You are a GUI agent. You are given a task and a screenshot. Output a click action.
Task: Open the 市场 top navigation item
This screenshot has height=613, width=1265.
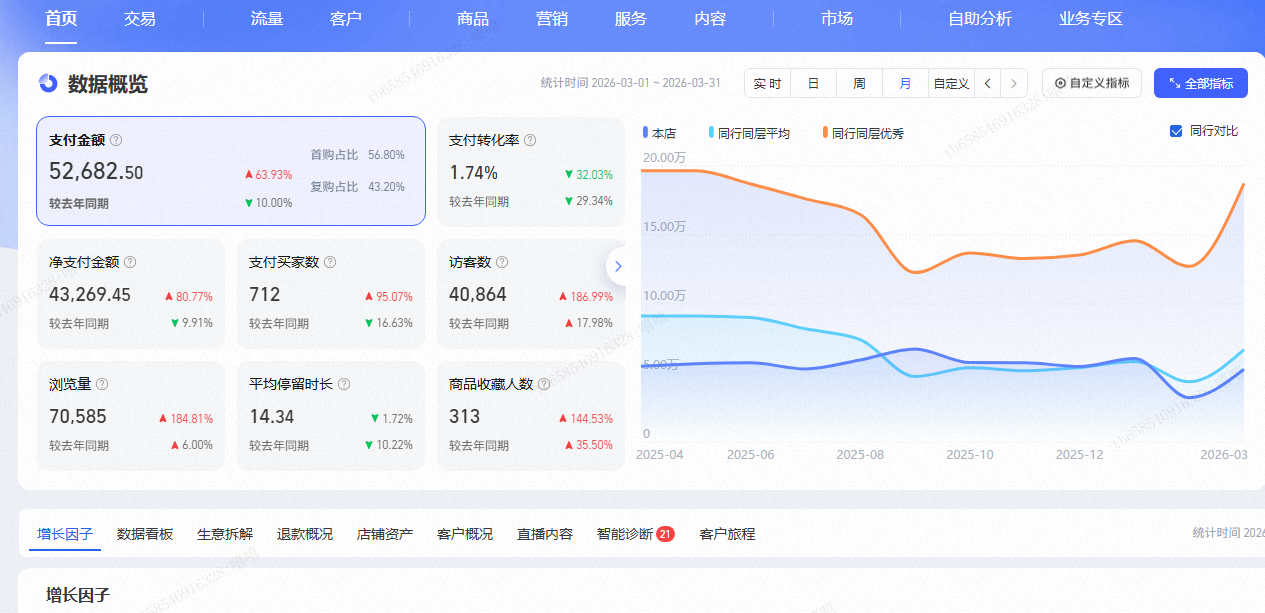[x=837, y=19]
